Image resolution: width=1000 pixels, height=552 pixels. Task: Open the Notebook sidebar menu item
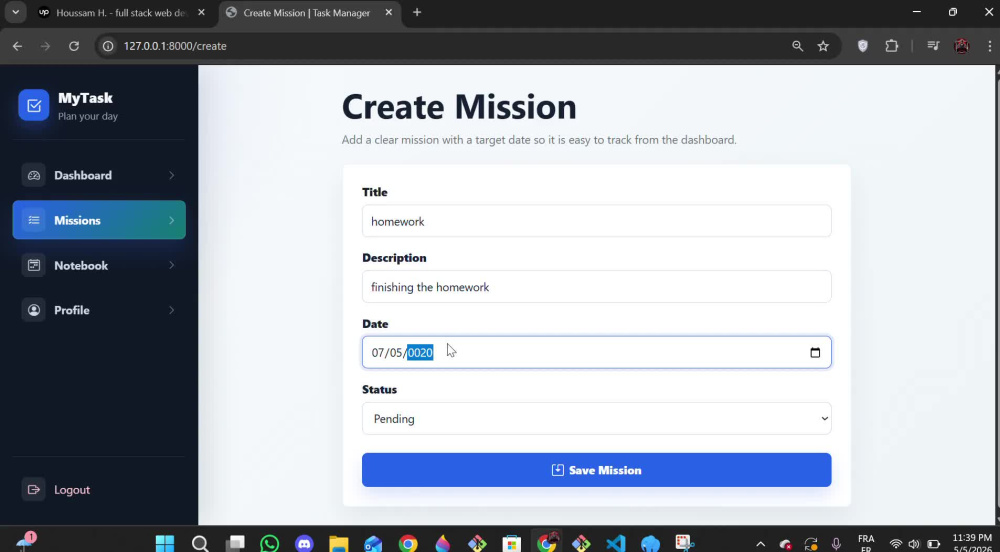[99, 265]
